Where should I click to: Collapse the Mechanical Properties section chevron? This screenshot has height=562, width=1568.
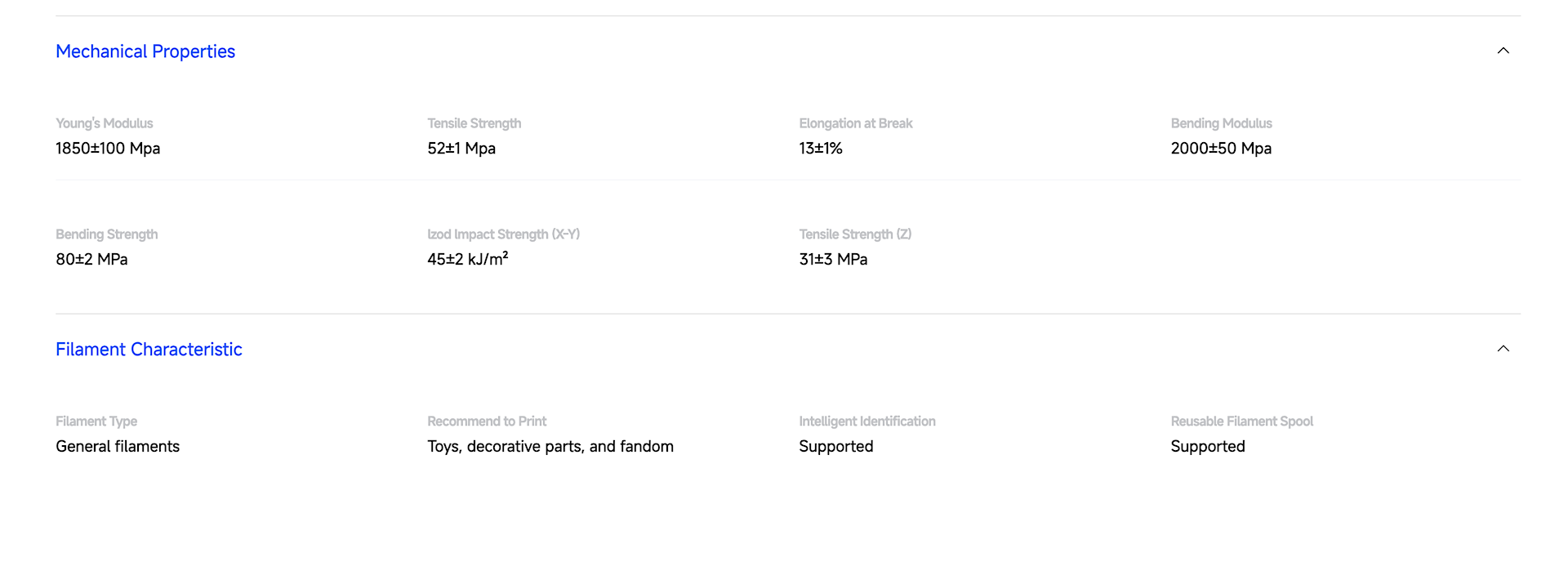tap(1503, 51)
